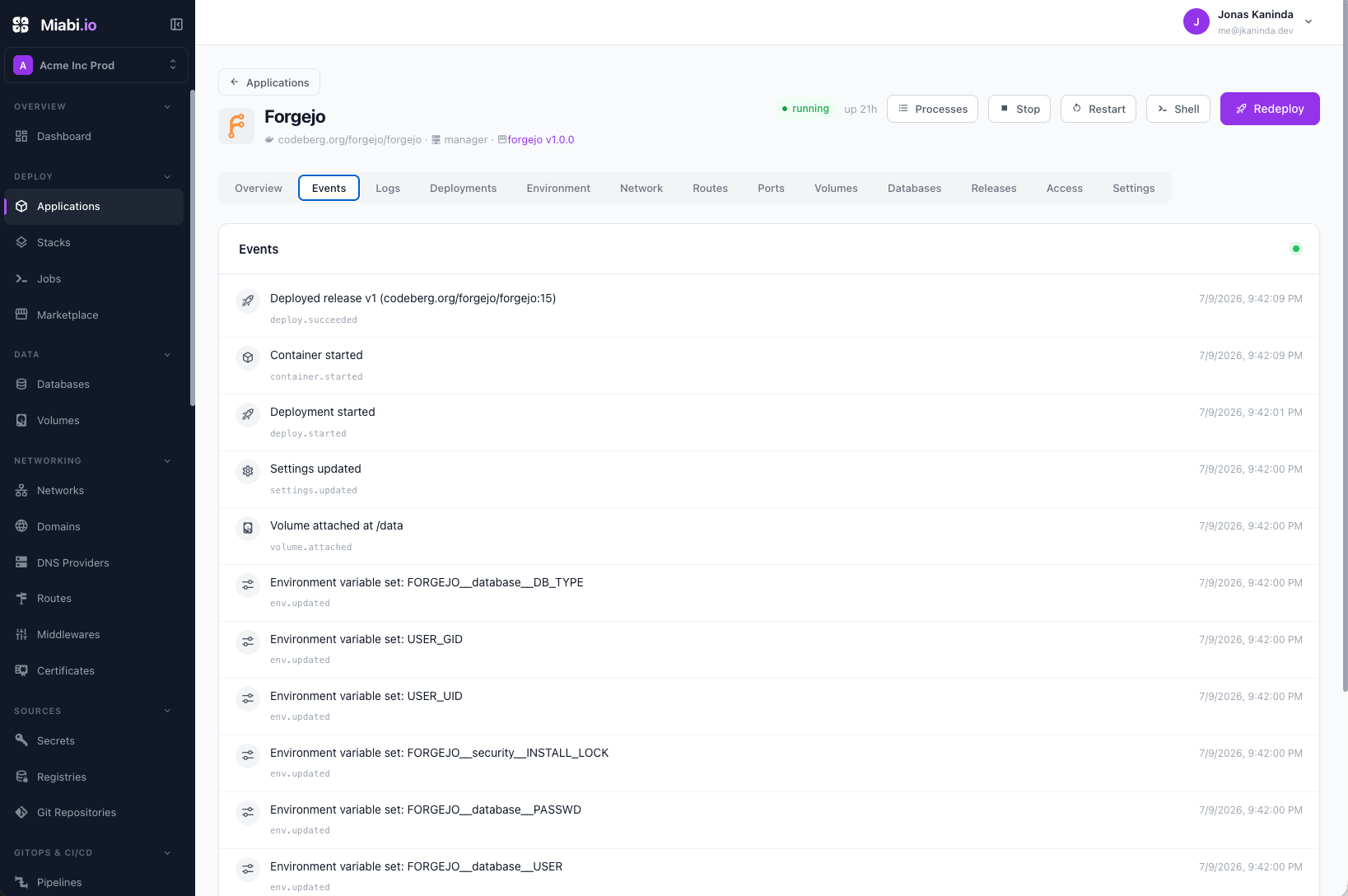Click the disk icon for Volume attached

(248, 528)
